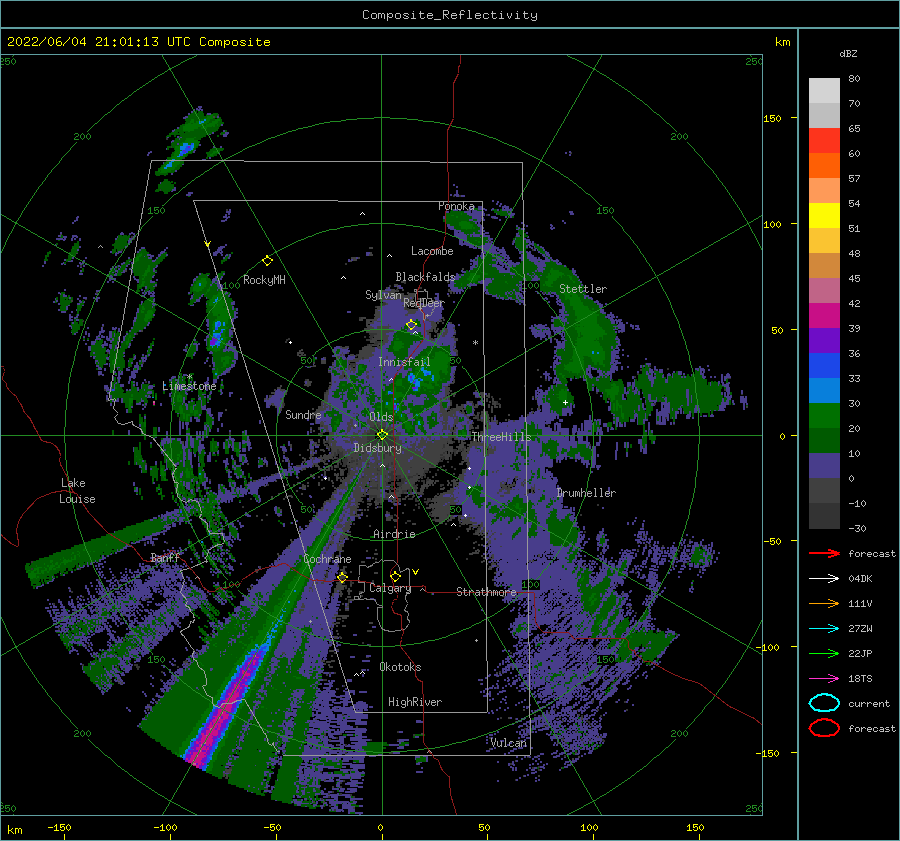Click the RockyMH label
The image size is (900, 841).
coord(264,280)
